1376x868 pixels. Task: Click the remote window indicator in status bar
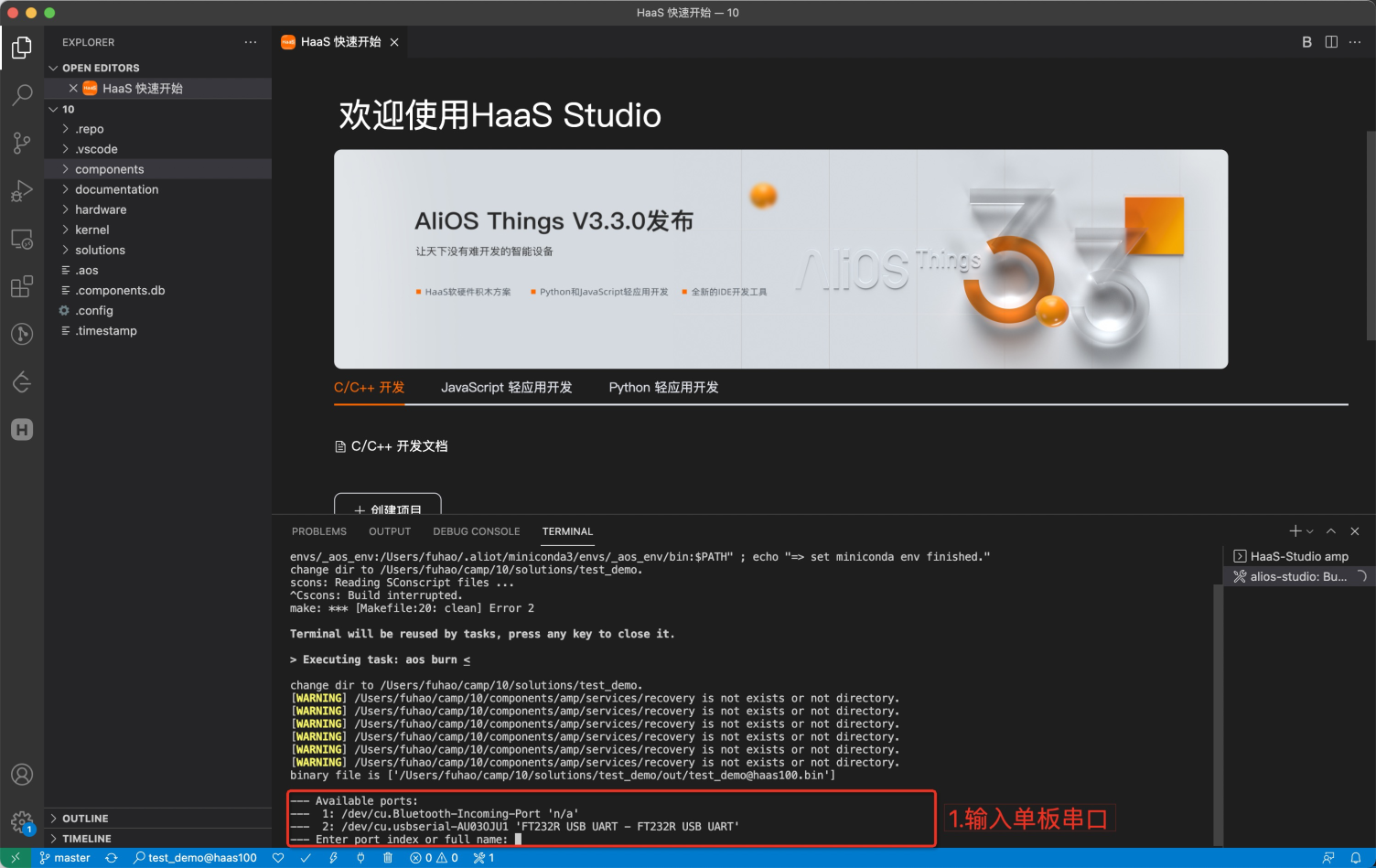click(x=16, y=858)
